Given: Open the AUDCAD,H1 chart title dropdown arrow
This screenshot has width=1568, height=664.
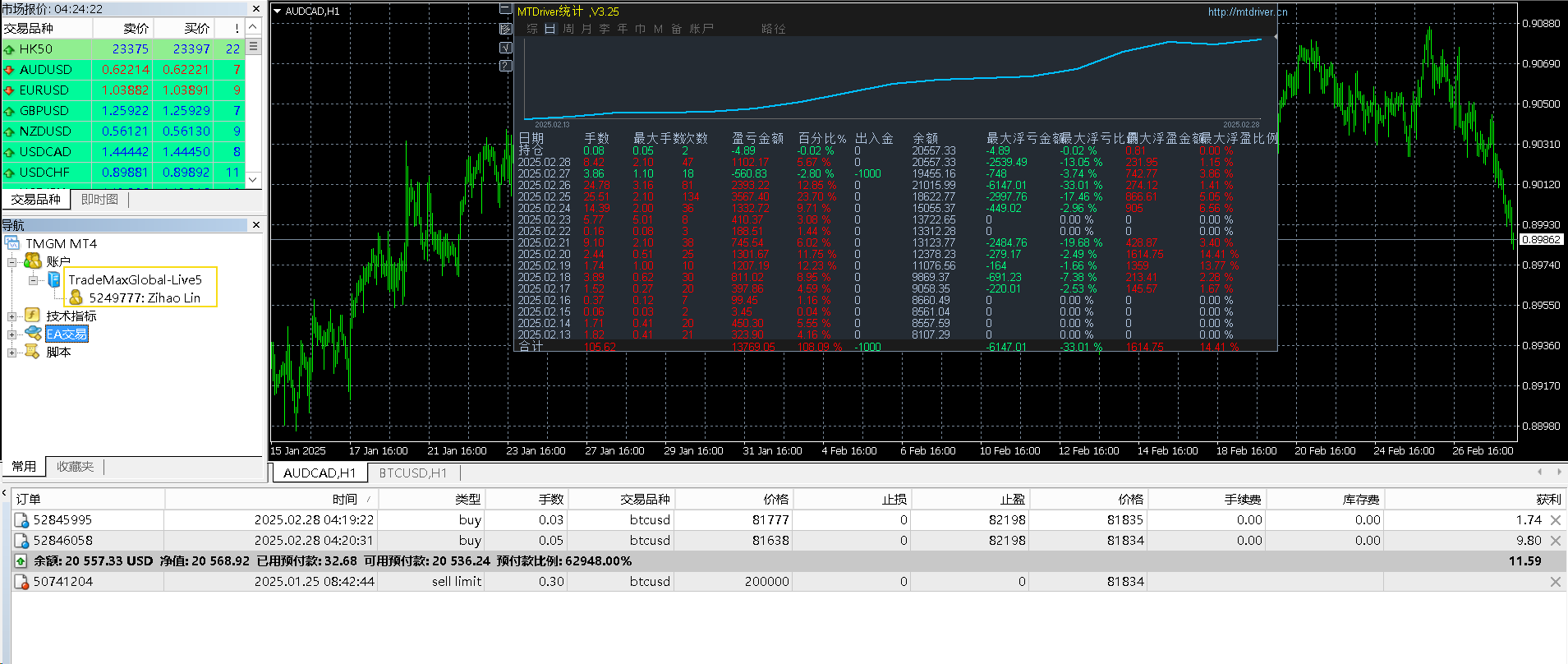Looking at the screenshot, I should (x=278, y=12).
